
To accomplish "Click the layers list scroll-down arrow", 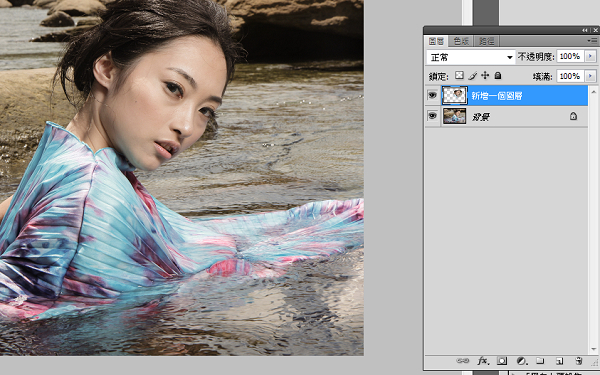I will click(593, 349).
